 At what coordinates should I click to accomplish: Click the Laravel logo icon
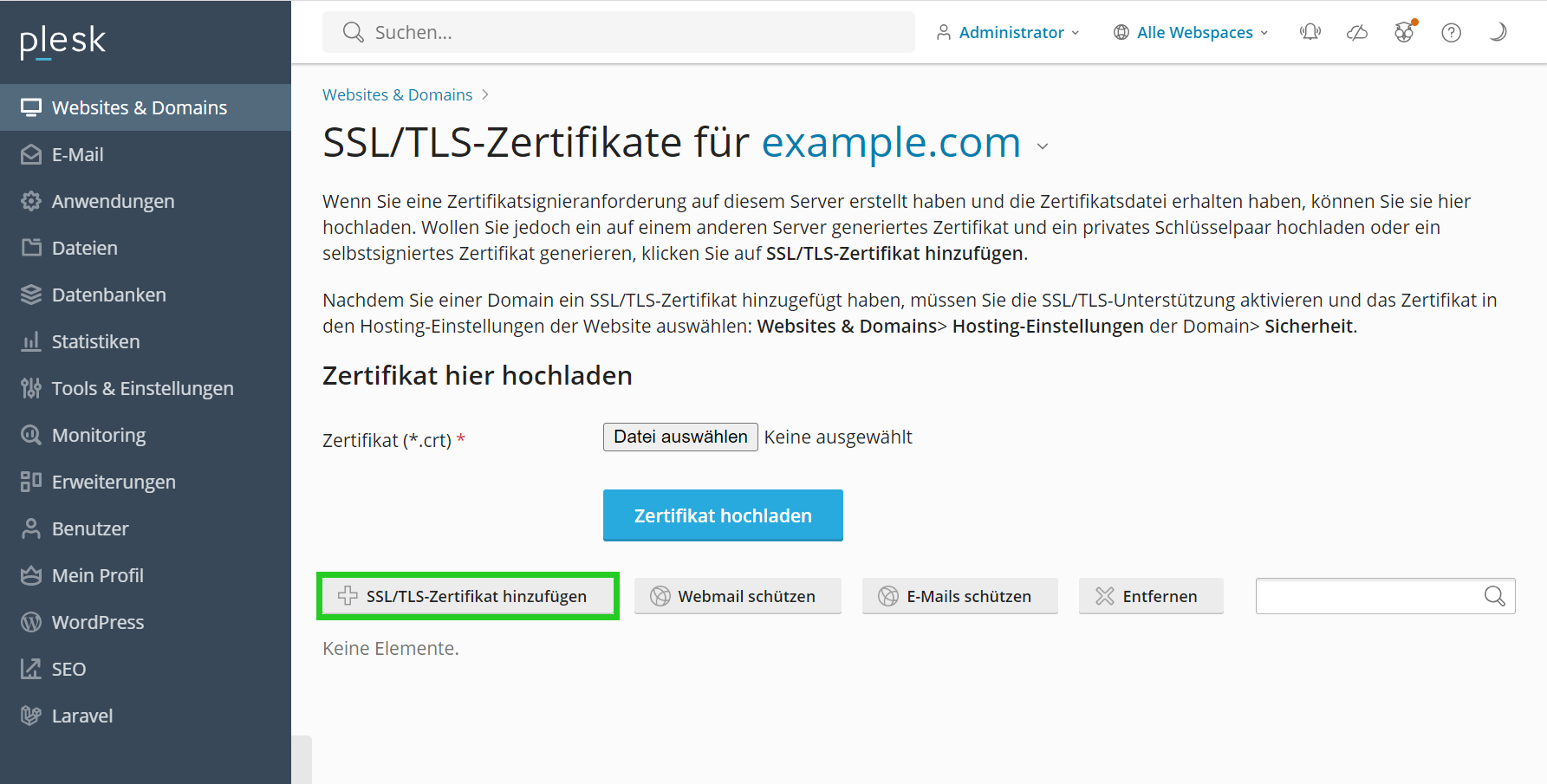click(x=31, y=716)
